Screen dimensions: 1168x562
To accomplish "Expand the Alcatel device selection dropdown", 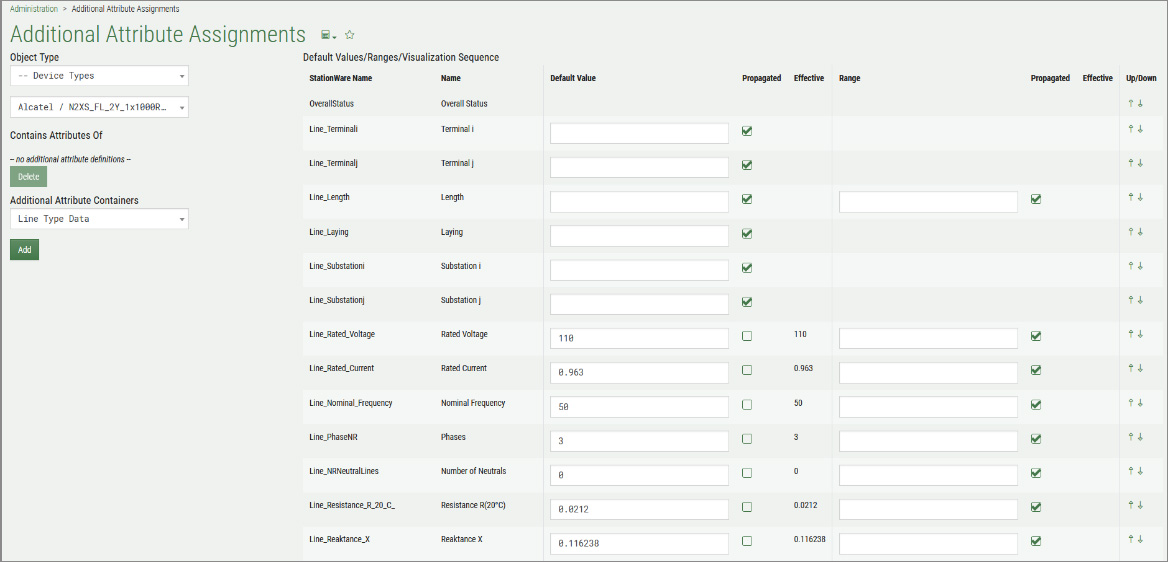I will 99,107.
